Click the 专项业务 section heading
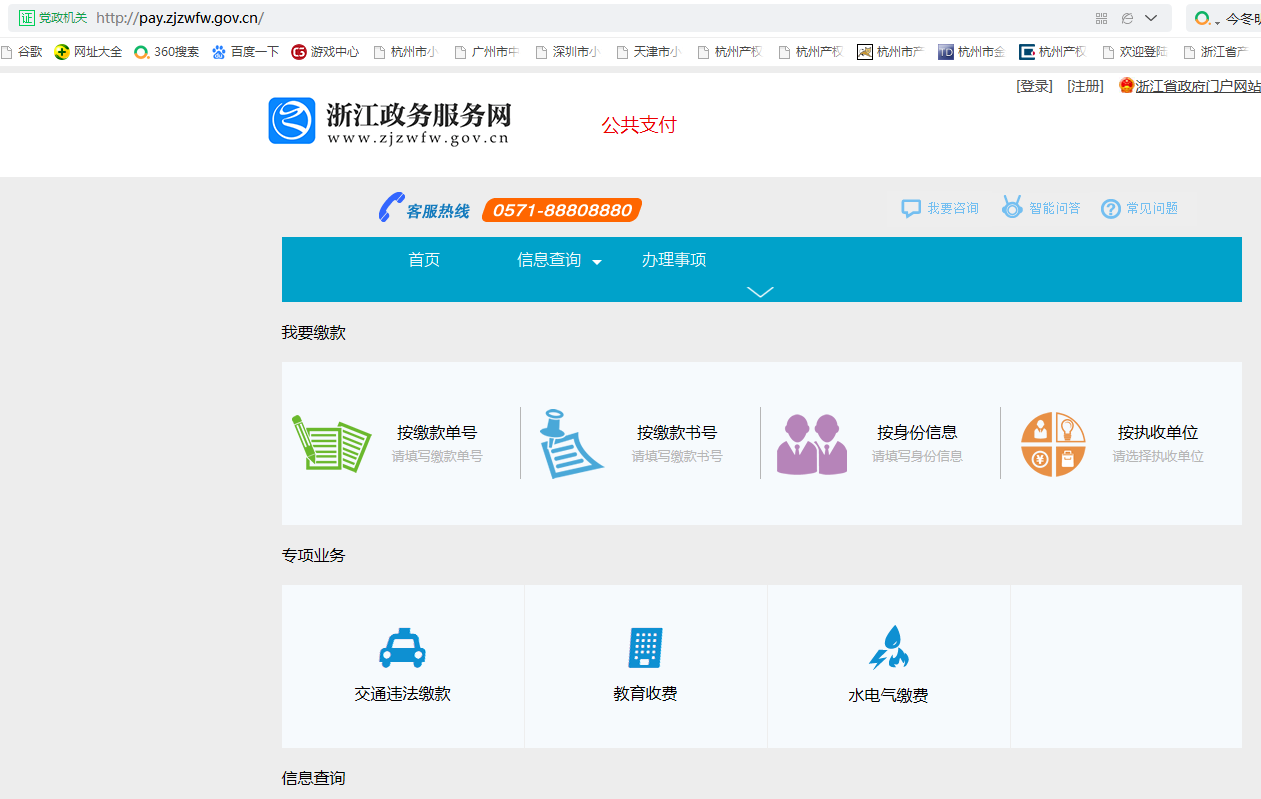This screenshot has width=1261, height=799. point(314,555)
